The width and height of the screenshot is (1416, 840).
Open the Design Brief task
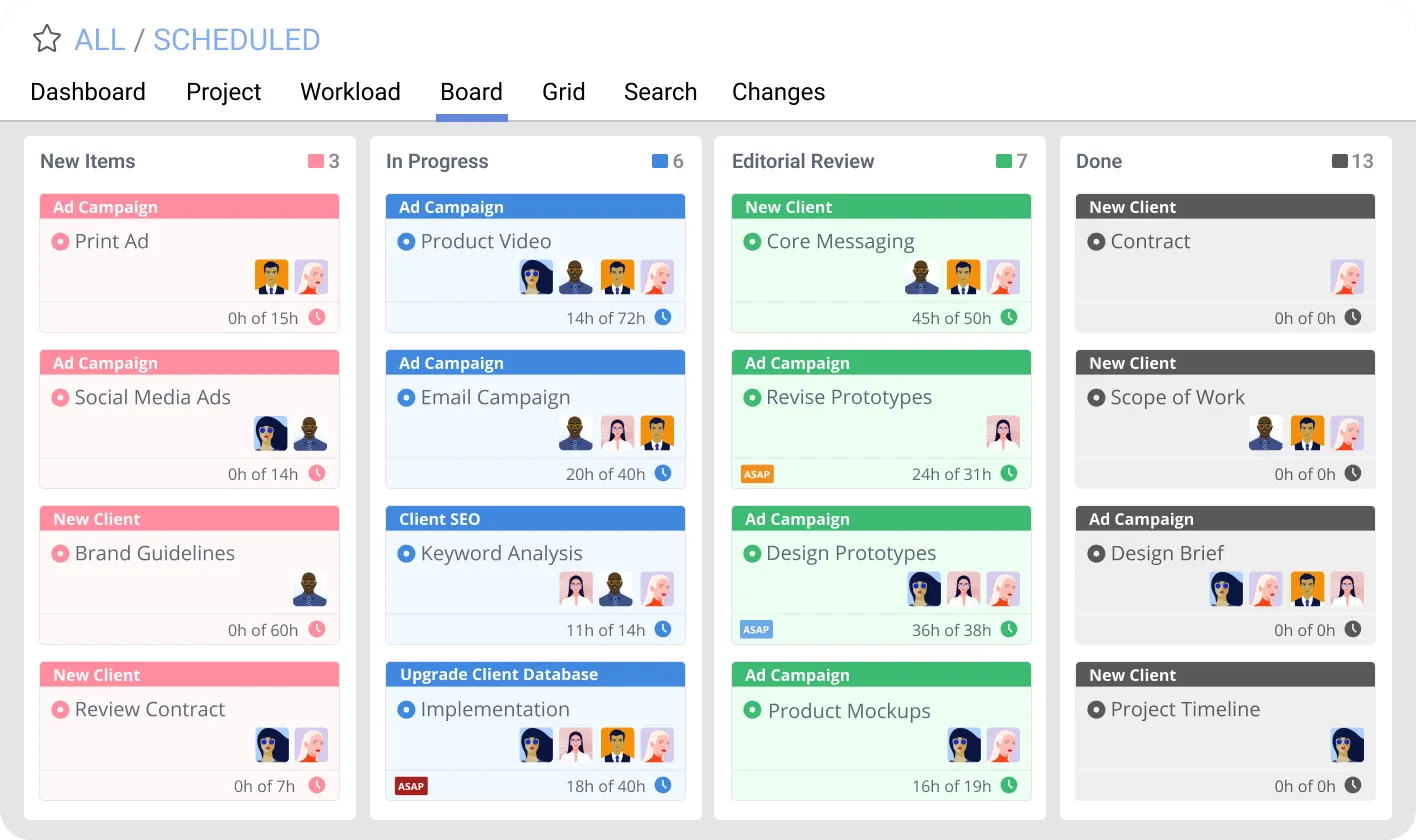click(x=1167, y=553)
